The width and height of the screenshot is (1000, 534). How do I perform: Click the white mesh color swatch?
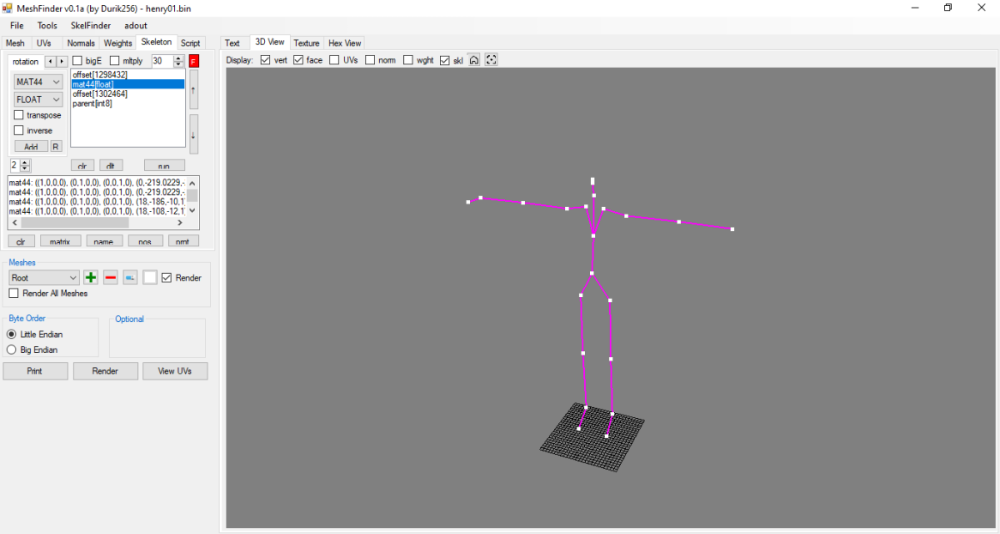150,277
